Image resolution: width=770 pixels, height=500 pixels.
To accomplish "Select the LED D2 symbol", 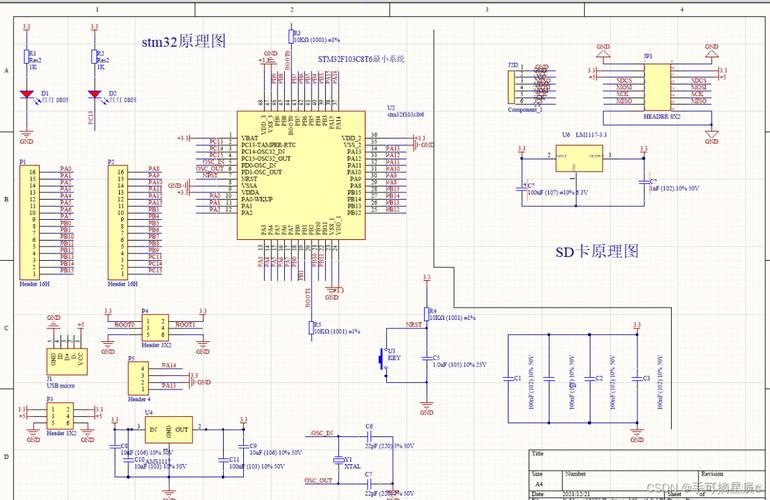I will click(x=96, y=95).
